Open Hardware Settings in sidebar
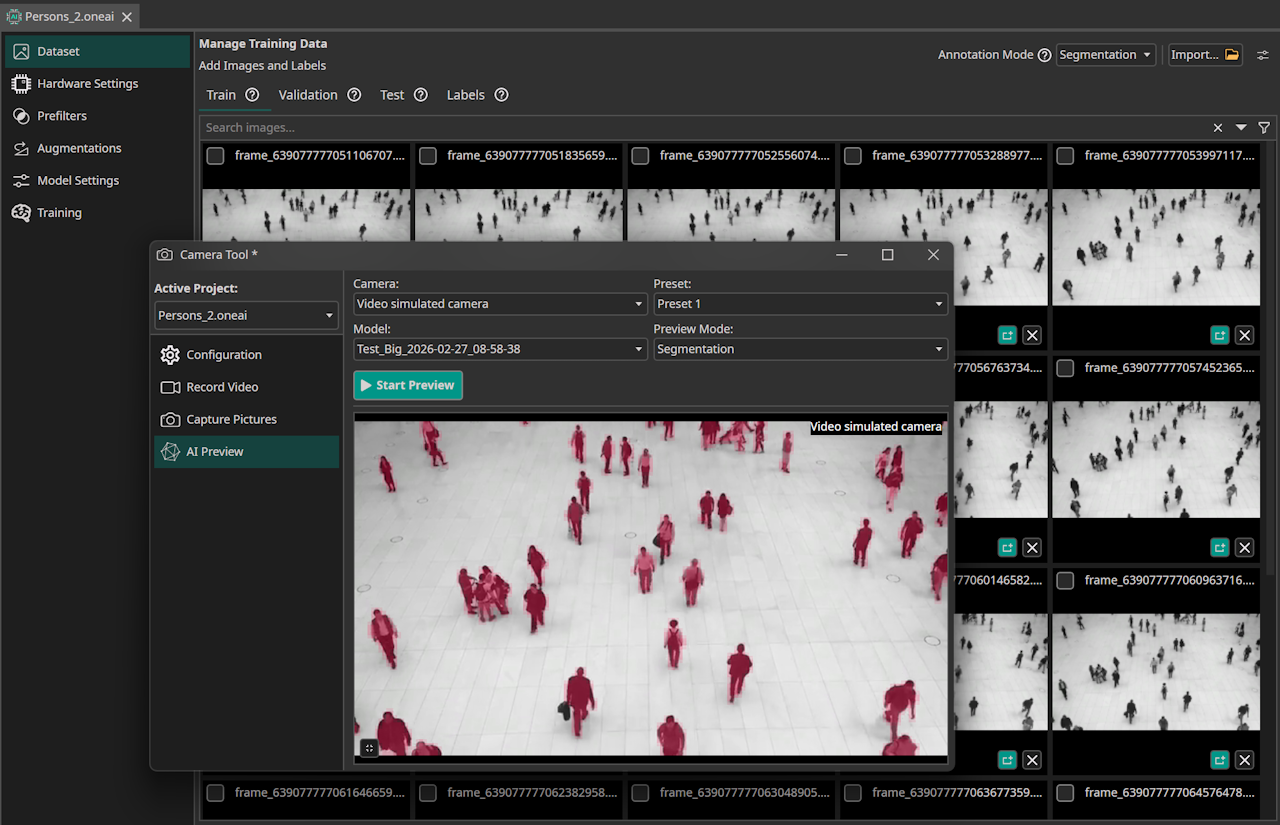Viewport: 1280px width, 825px height. point(87,84)
